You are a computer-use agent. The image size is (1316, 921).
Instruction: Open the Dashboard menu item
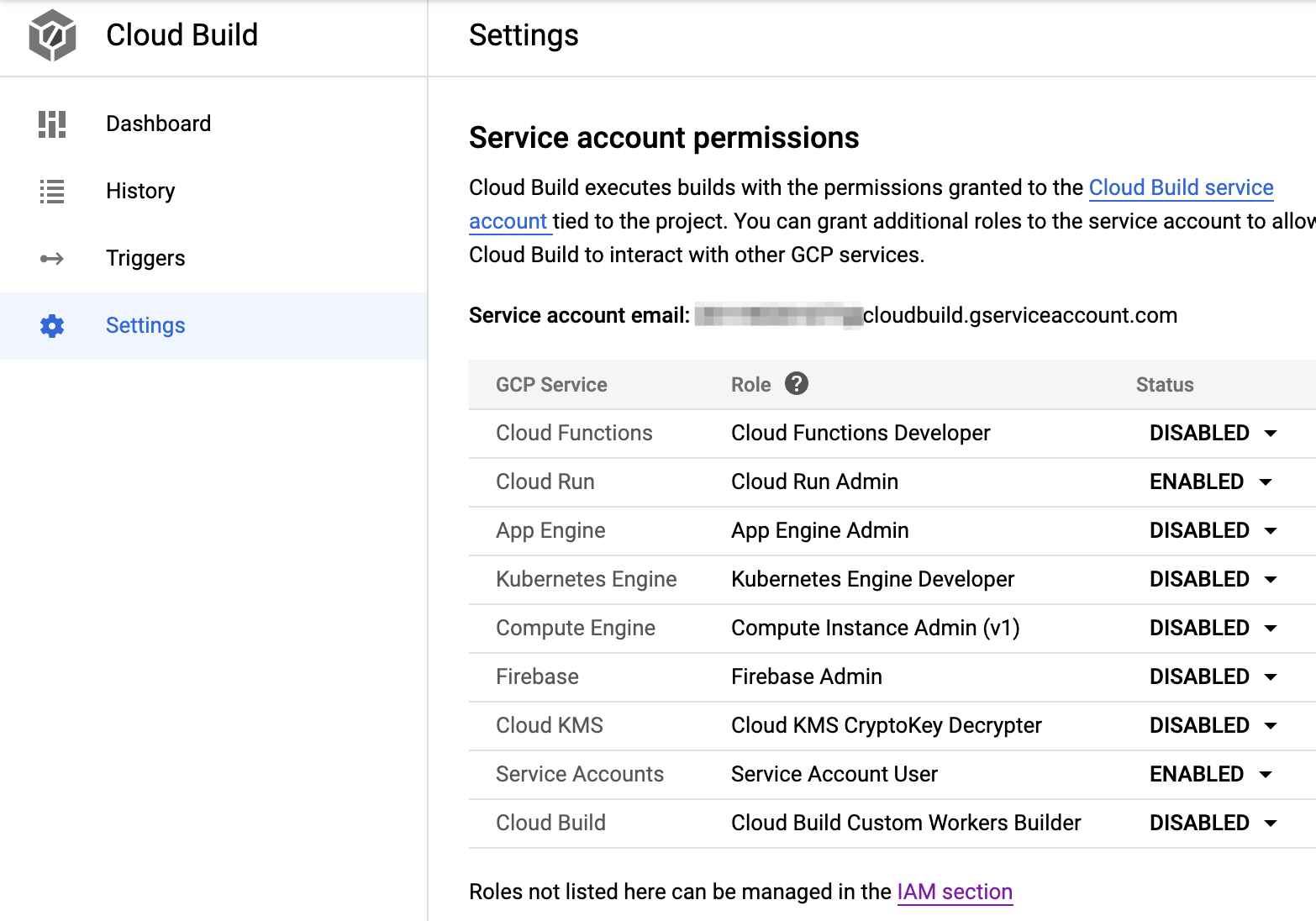213,124
